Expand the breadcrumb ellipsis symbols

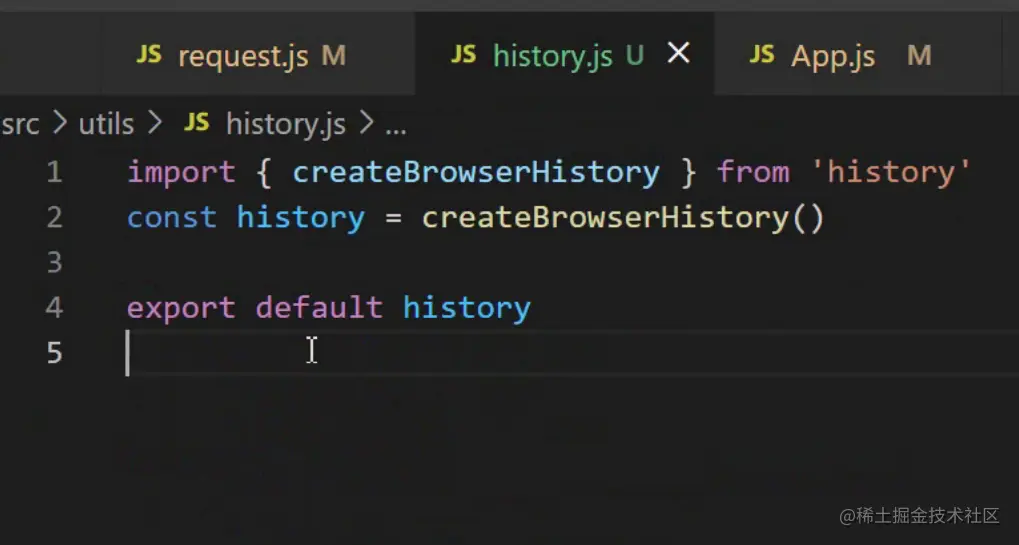pos(396,129)
